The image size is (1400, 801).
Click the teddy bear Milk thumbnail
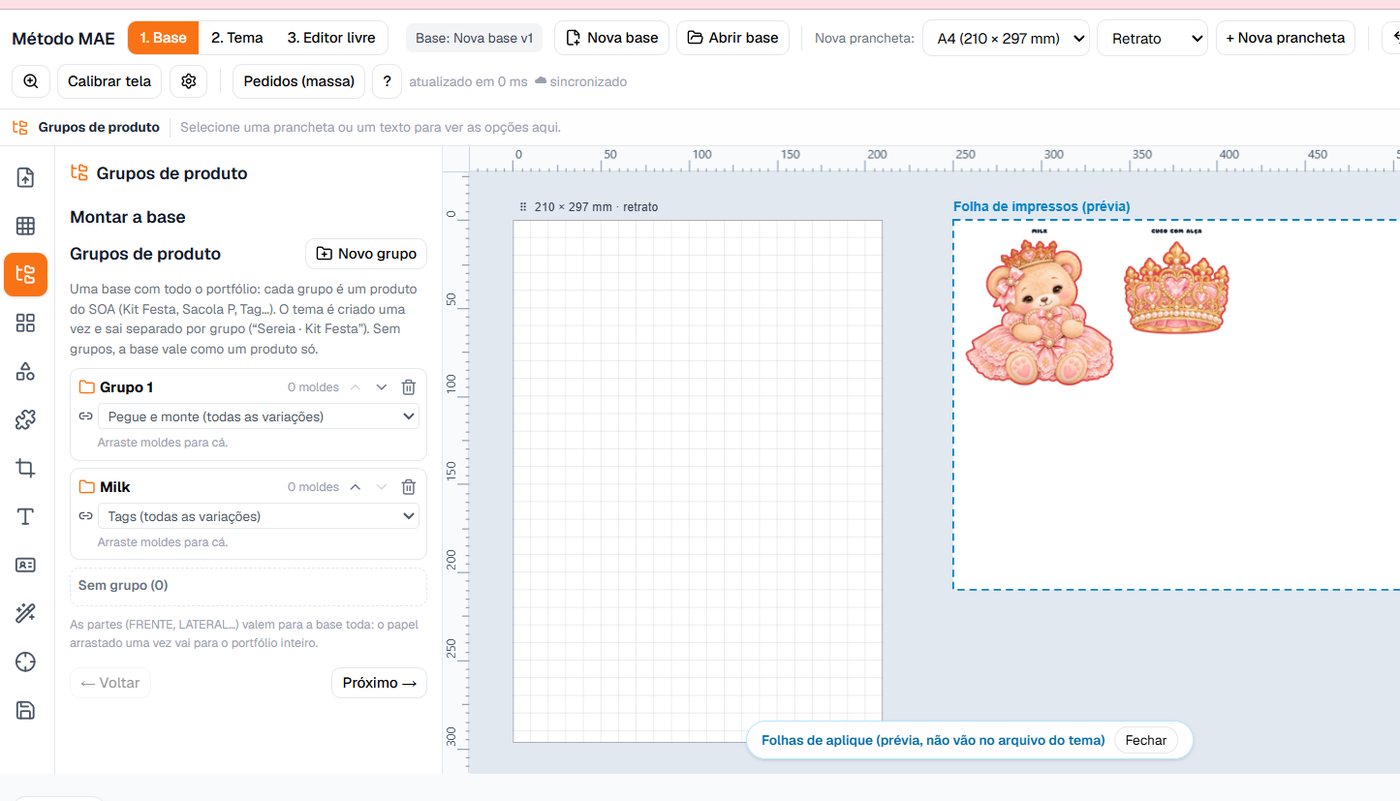(1040, 312)
